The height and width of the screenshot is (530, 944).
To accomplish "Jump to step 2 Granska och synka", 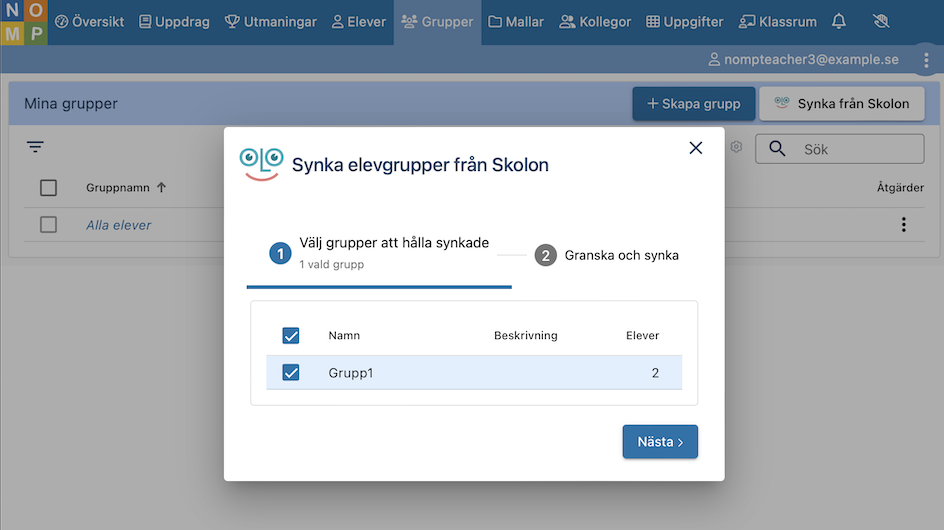I will [607, 255].
